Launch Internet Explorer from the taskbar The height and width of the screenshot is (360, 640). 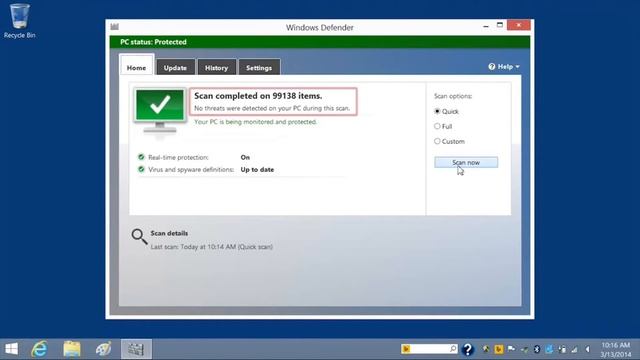39,349
